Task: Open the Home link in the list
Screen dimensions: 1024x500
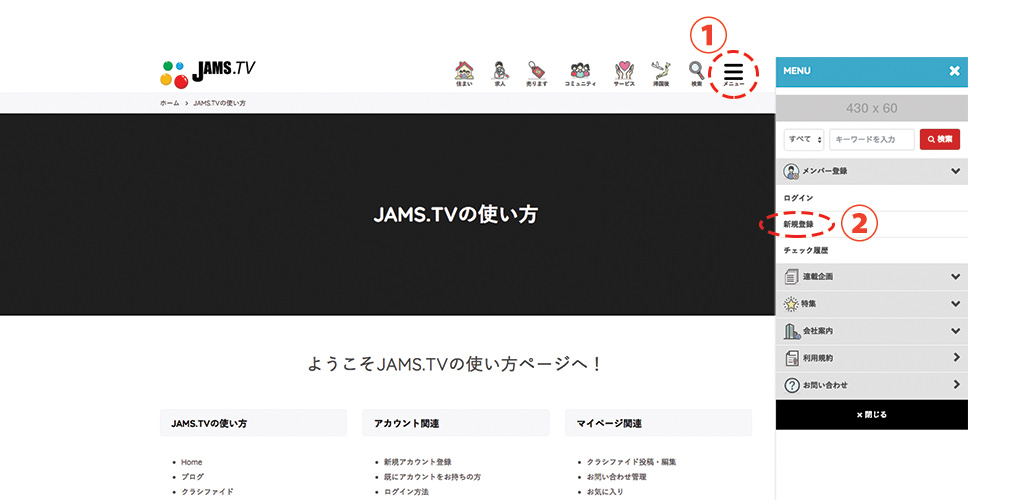Action: 191,462
